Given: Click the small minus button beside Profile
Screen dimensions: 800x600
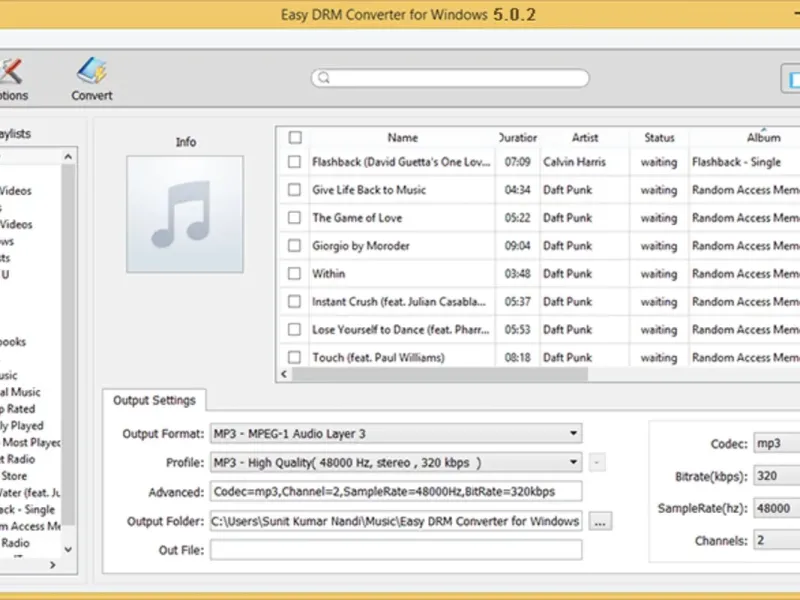Looking at the screenshot, I should (x=597, y=463).
